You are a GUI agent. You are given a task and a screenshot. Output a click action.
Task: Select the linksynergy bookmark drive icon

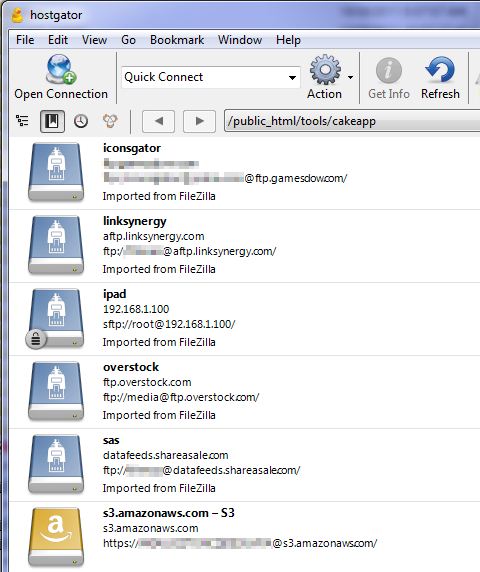click(56, 245)
